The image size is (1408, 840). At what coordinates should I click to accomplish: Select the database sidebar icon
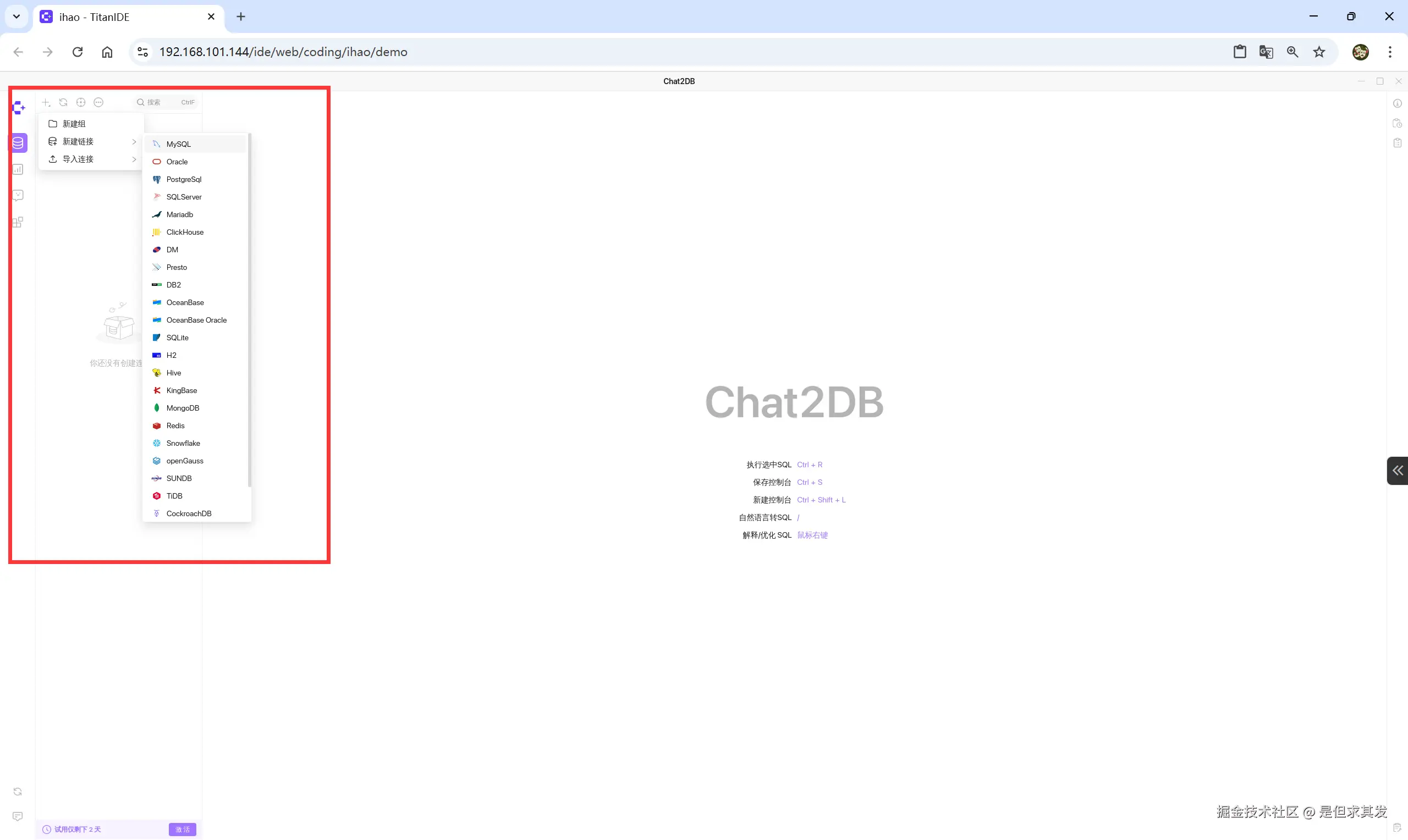[18, 142]
